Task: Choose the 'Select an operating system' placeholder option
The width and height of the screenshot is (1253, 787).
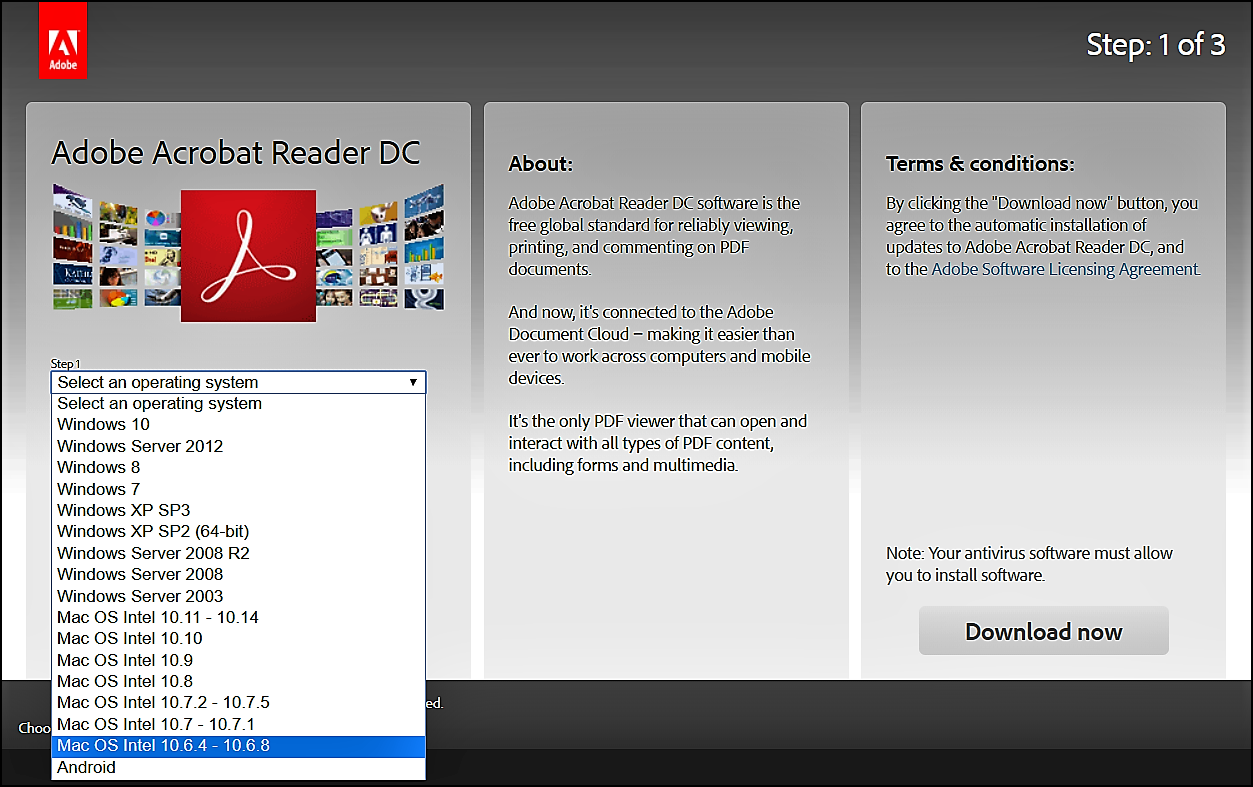Action: click(238, 404)
